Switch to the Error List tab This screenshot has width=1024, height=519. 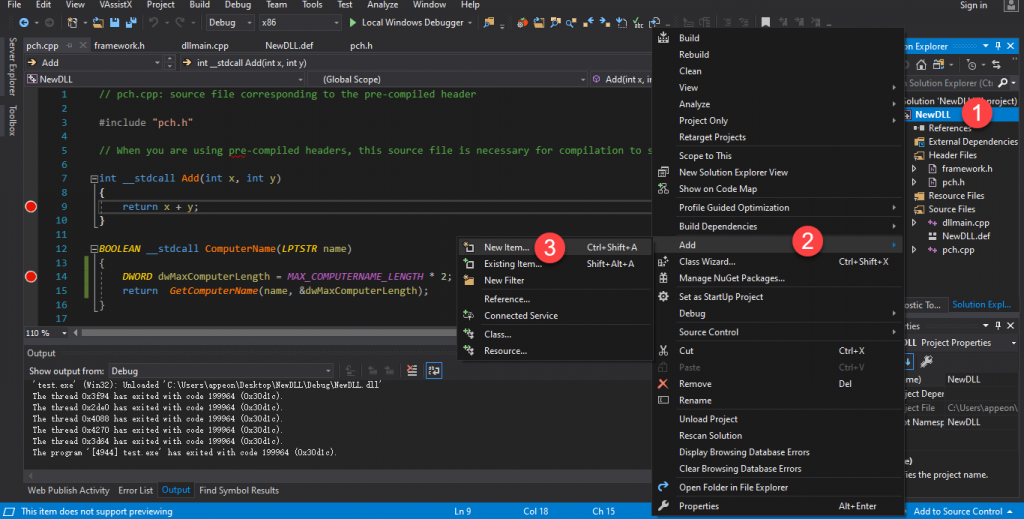(136, 490)
